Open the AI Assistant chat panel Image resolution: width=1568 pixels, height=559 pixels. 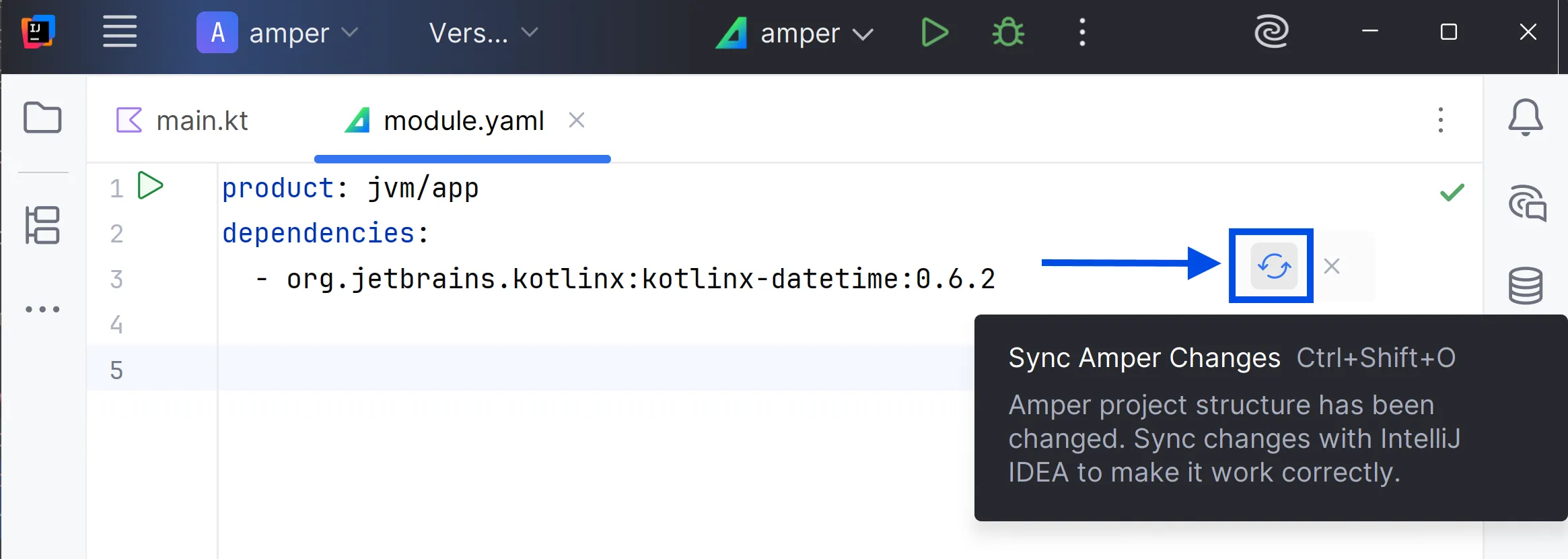pyautogui.click(x=1526, y=203)
